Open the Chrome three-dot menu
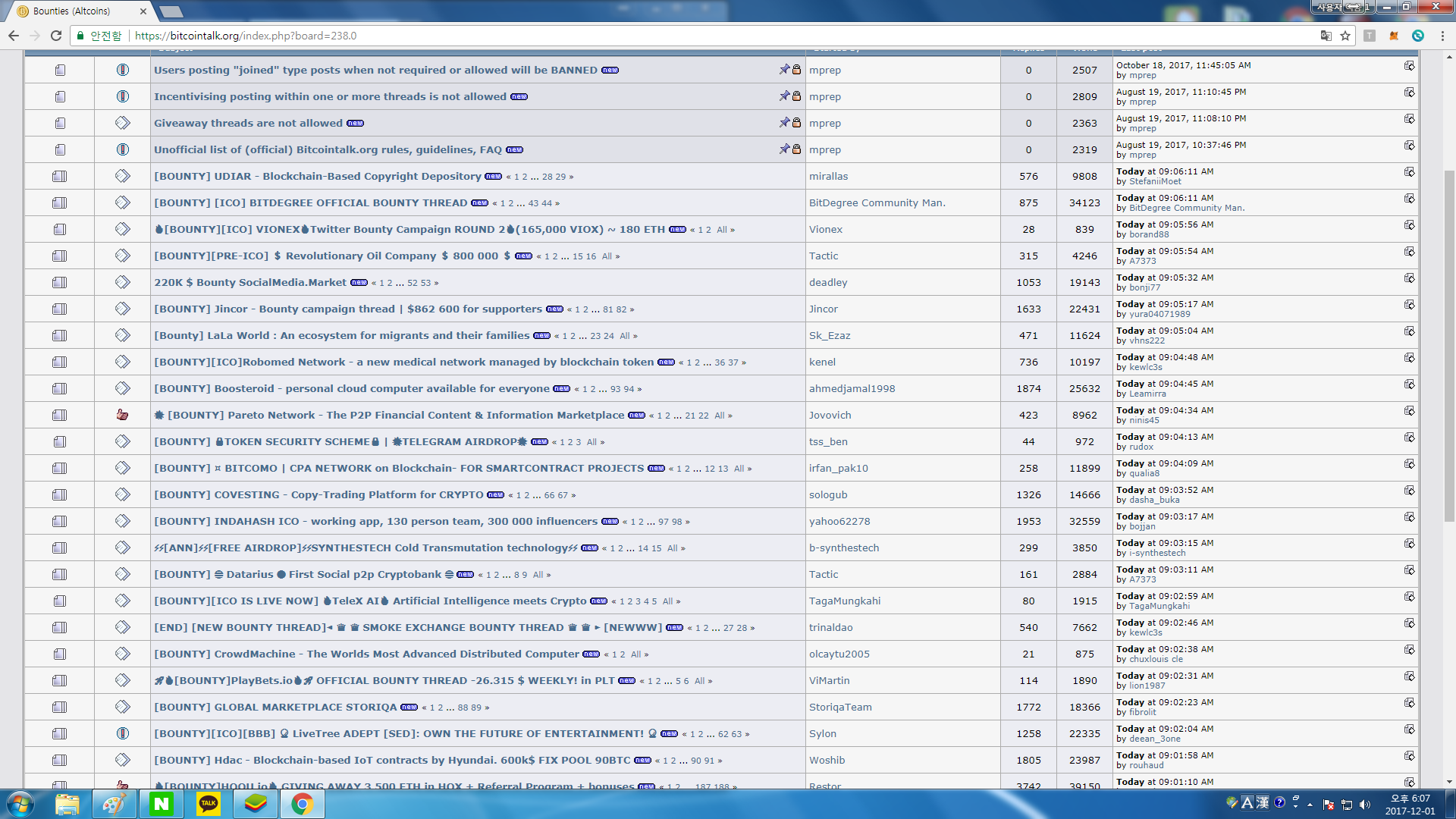Screen dimensions: 1456x819 pyautogui.click(x=1442, y=36)
